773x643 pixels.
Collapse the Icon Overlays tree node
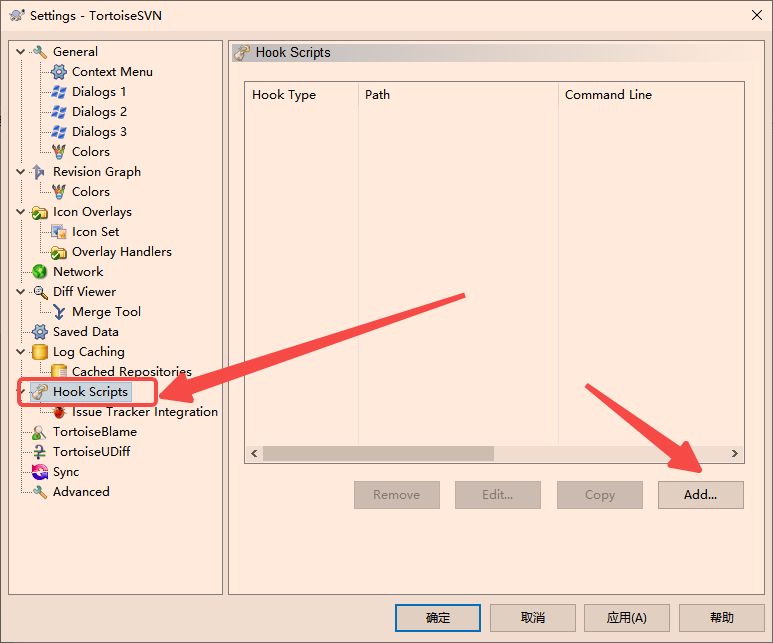(21, 212)
